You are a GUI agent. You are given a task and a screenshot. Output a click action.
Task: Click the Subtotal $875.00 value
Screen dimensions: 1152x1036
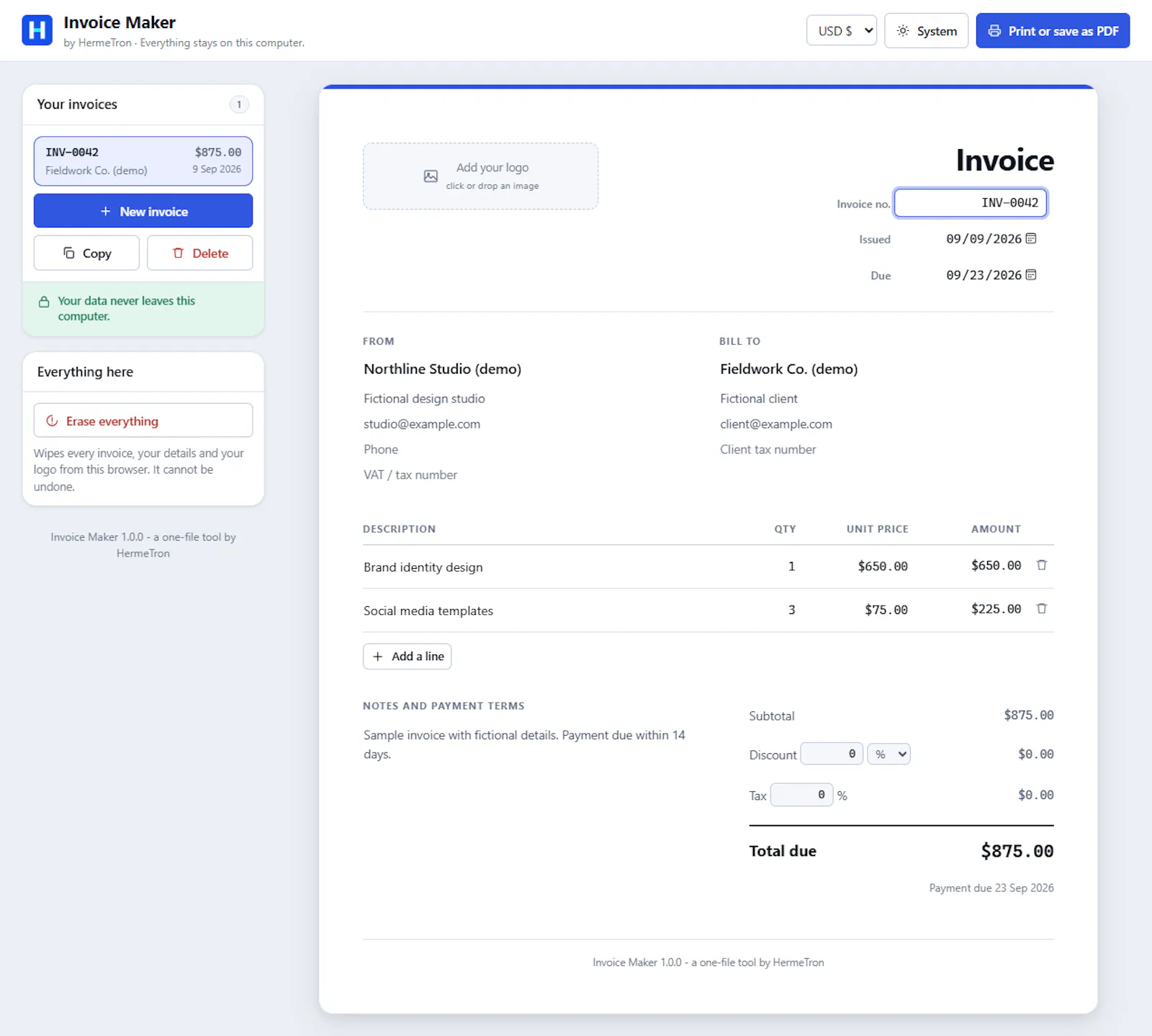(1029, 716)
